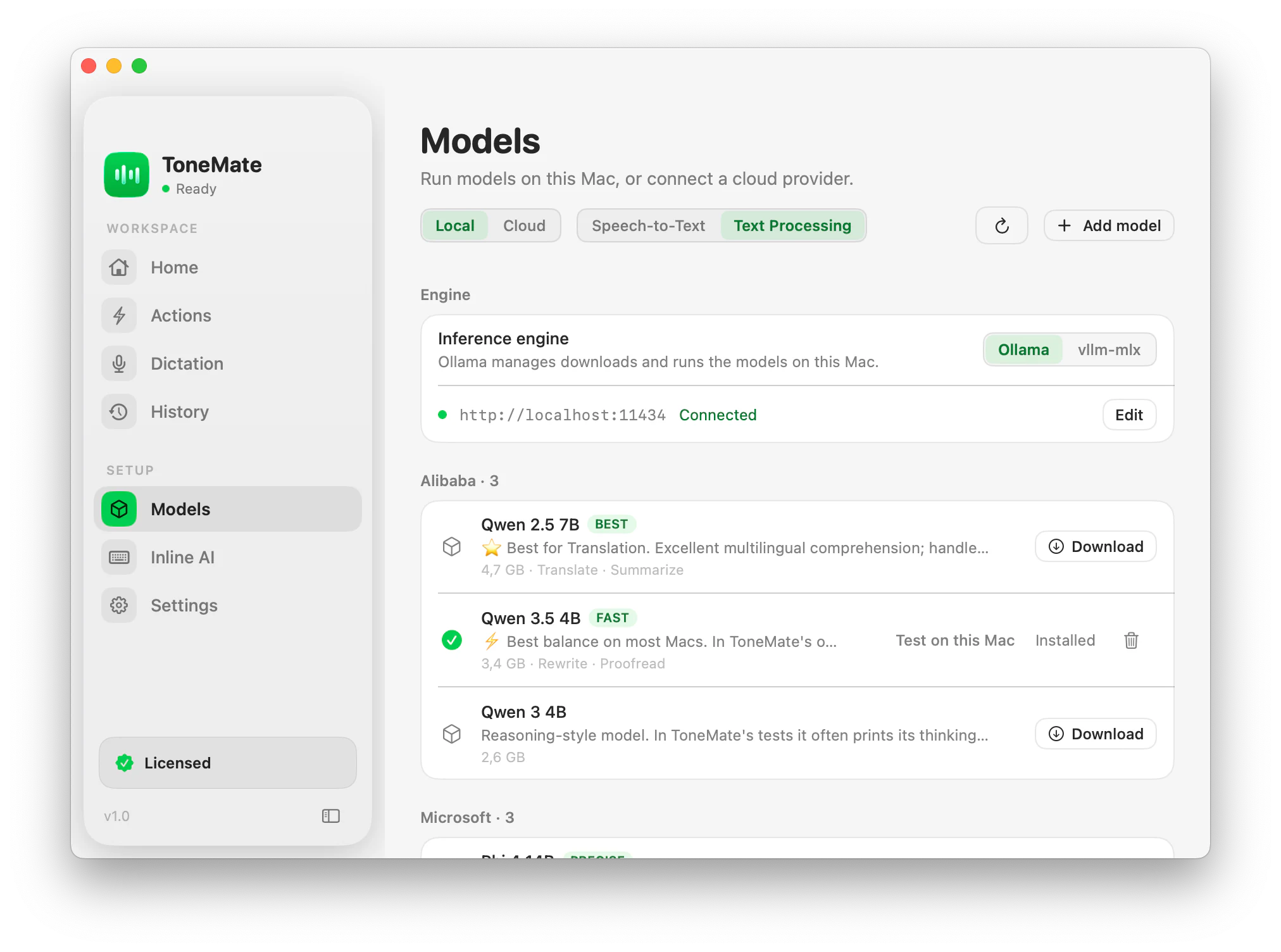The image size is (1281, 952).
Task: Click the v1.0 version label
Action: tap(116, 816)
